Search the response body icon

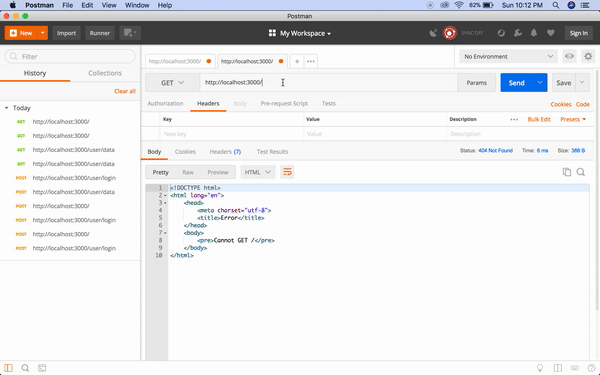(x=580, y=172)
